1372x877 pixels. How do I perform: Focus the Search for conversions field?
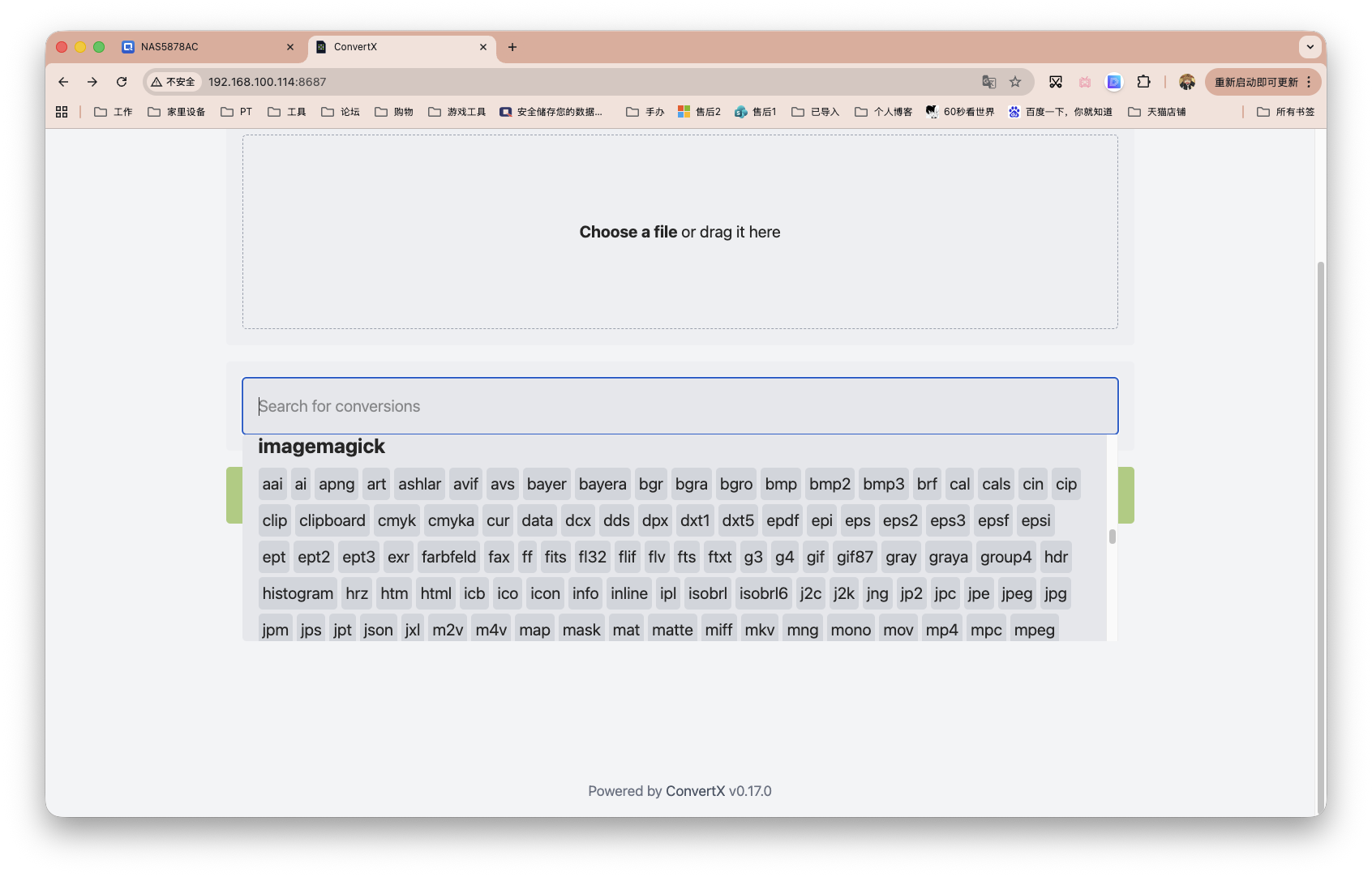pyautogui.click(x=680, y=406)
